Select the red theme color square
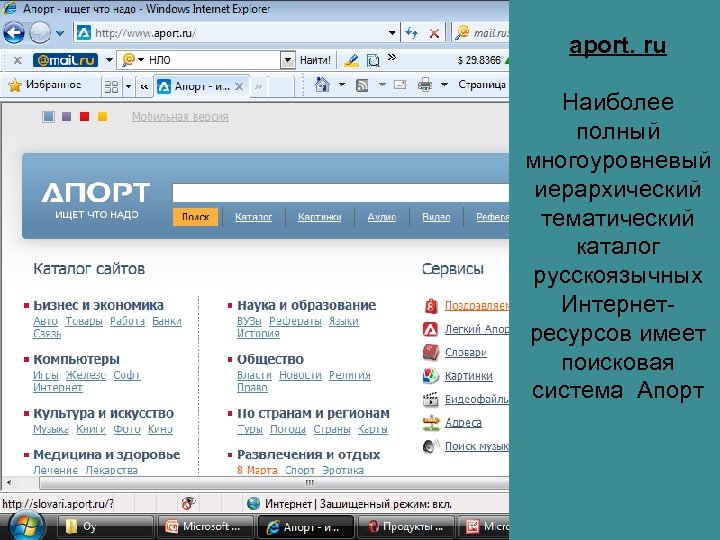This screenshot has height=540, width=720. point(84,117)
